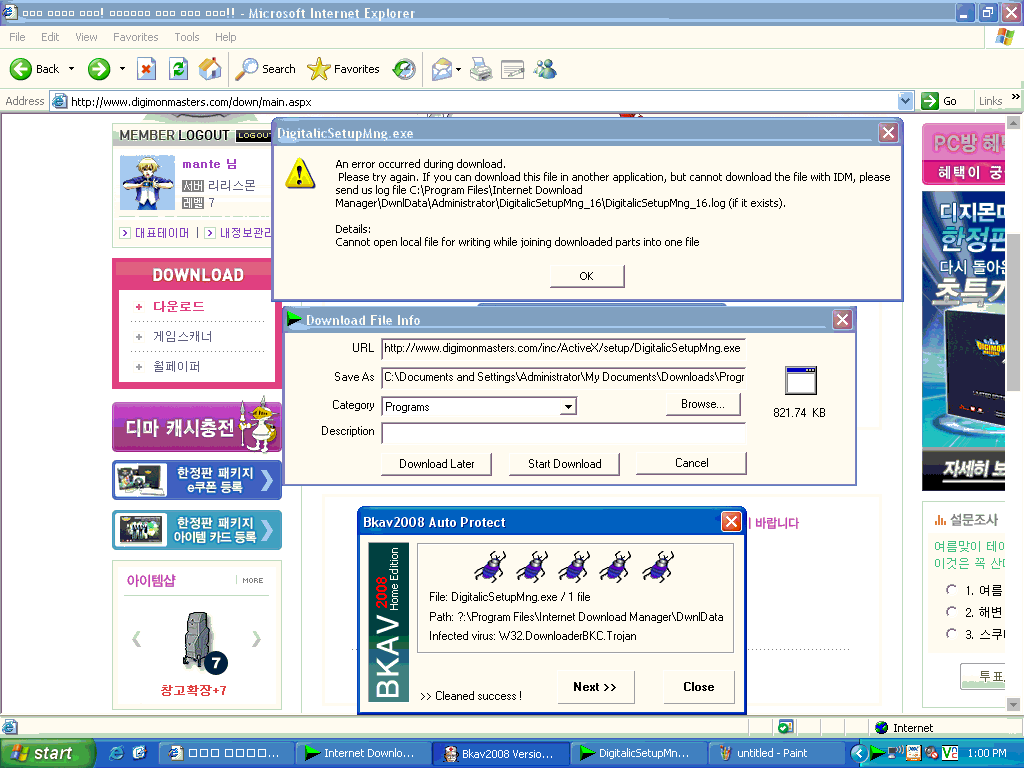
Task: Open the Search magnifier in toolbar
Action: click(x=247, y=69)
